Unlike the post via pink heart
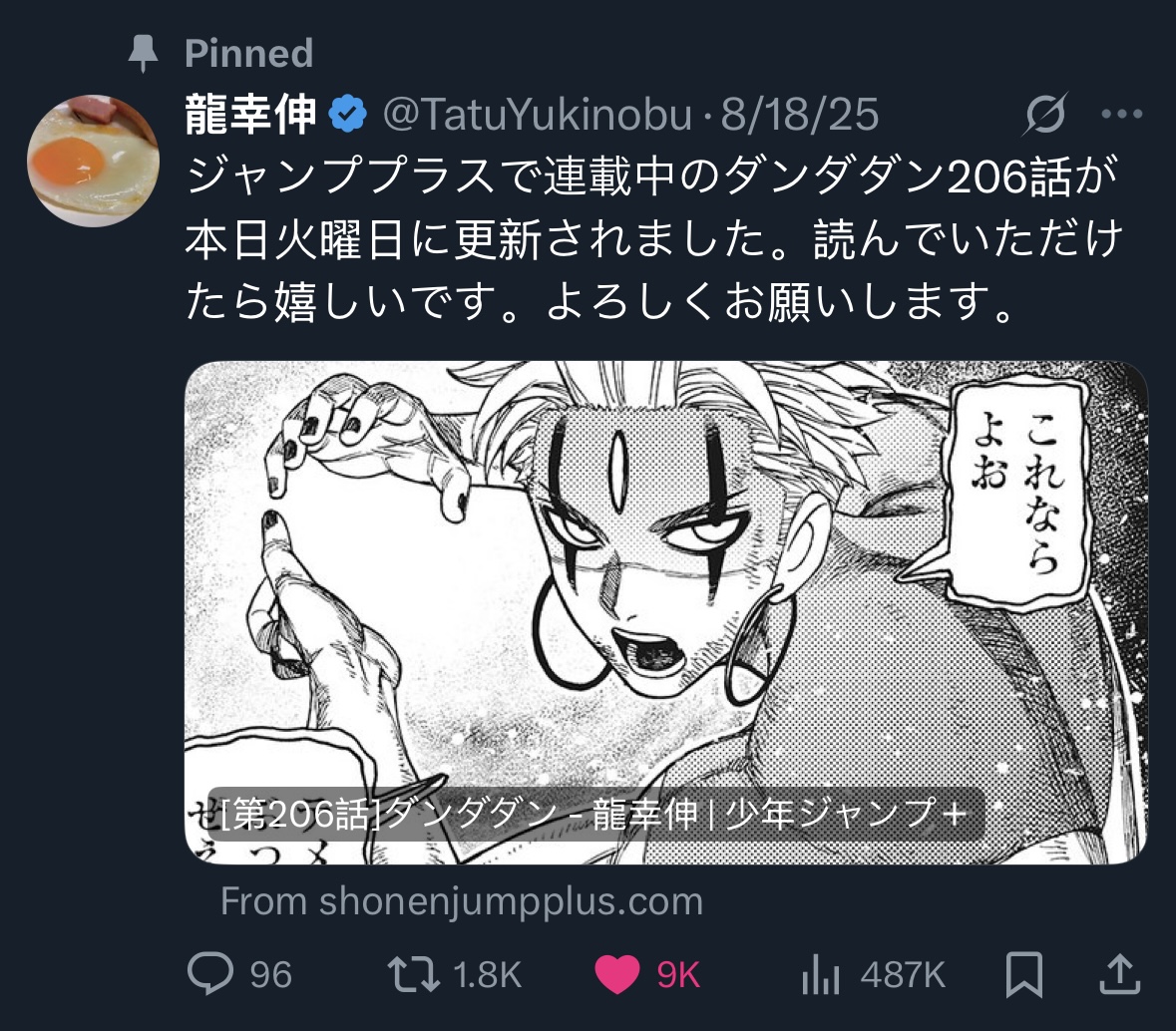Image resolution: width=1176 pixels, height=1031 pixels. pyautogui.click(x=616, y=975)
